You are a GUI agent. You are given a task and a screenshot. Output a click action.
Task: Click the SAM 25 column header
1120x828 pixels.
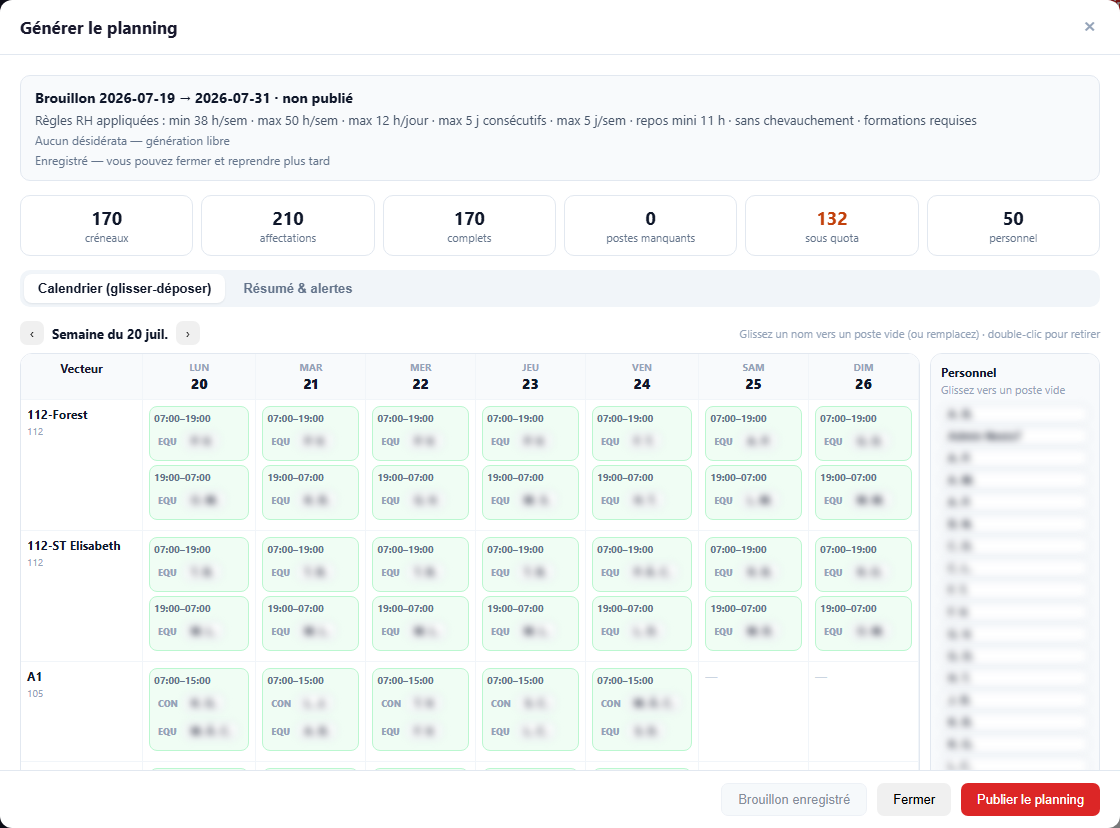753,376
